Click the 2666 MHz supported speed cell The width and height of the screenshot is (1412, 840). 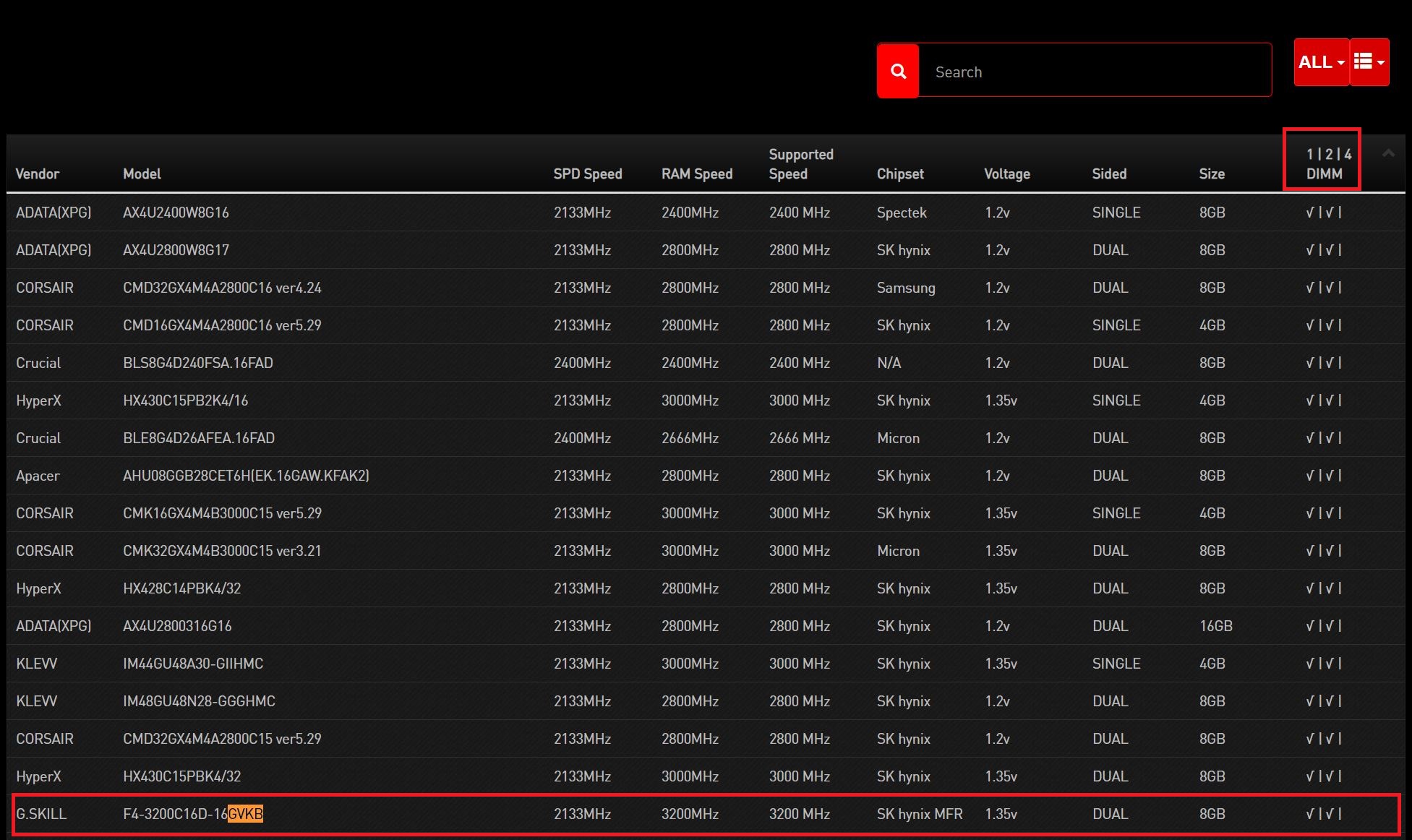[800, 438]
